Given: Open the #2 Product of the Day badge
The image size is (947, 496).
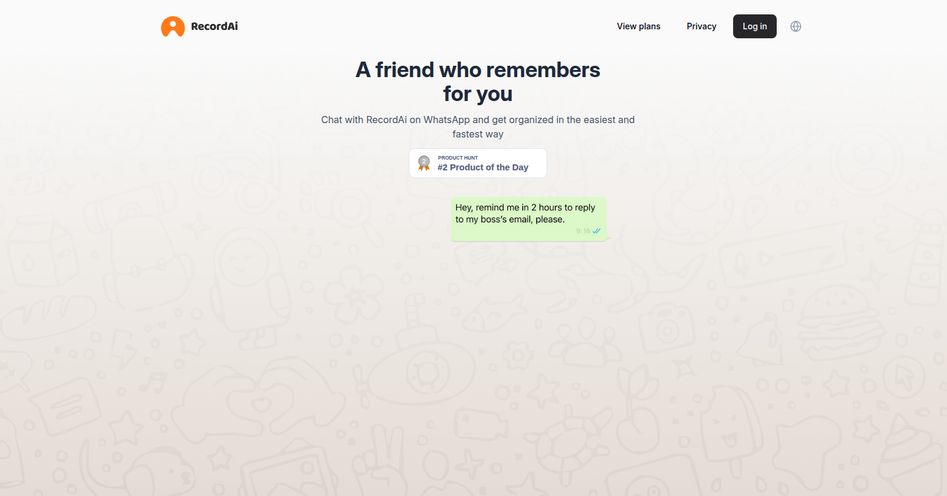Looking at the screenshot, I should click(x=478, y=163).
